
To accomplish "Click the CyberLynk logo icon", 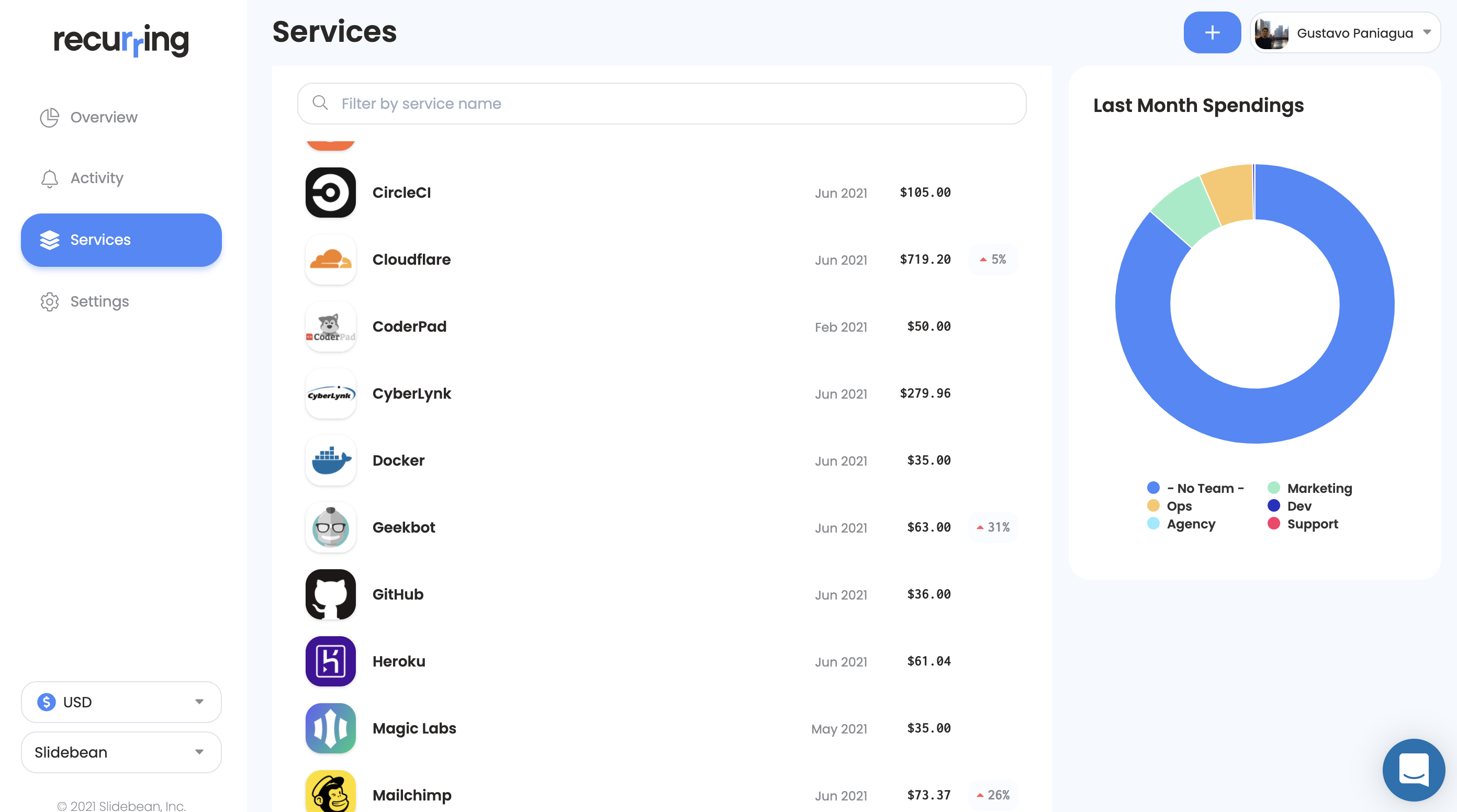I will (x=330, y=393).
